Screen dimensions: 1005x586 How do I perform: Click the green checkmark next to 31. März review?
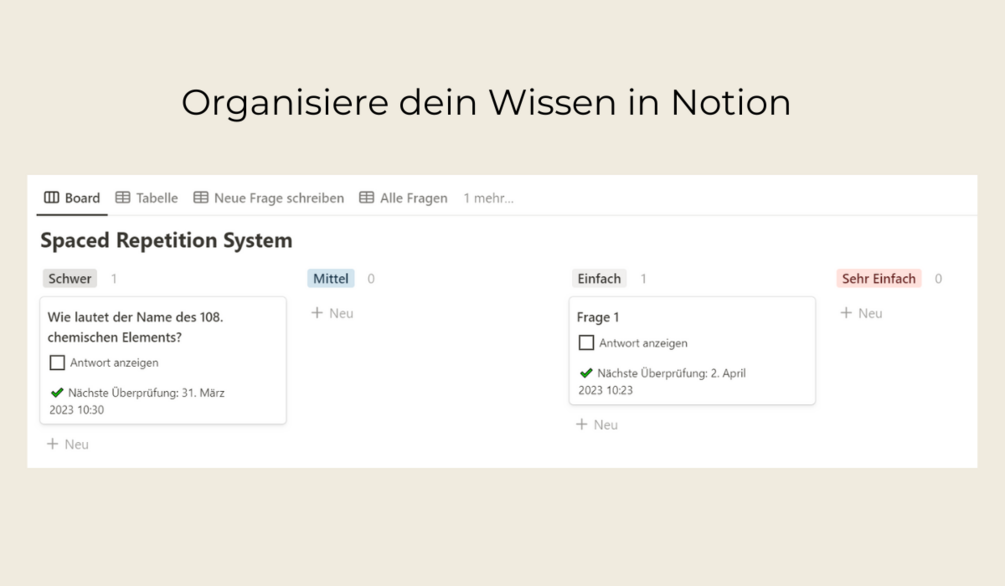[57, 392]
